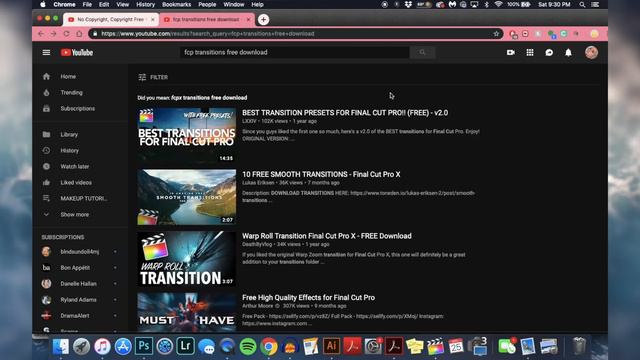Click the 'fcpx transitions free download' suggestion
This screenshot has width=640, height=360.
[209, 98]
